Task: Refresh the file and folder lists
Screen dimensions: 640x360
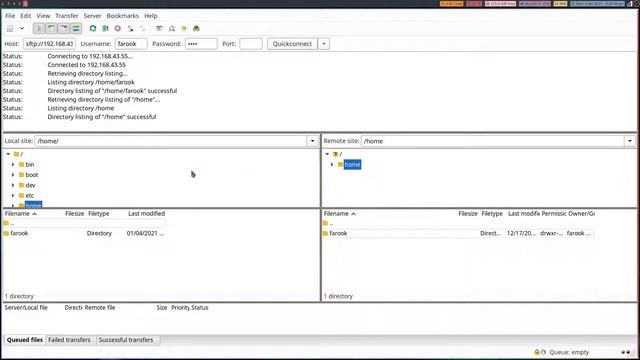Action: tap(93, 29)
